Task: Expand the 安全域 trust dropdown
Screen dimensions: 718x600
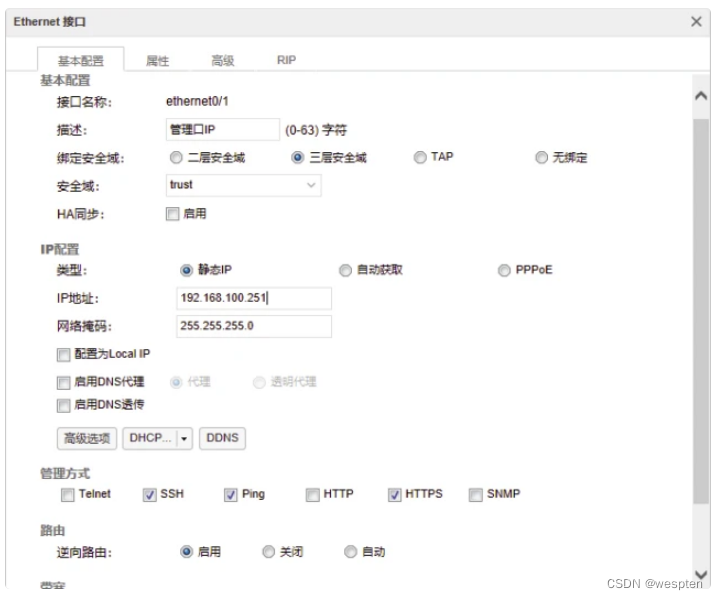Action: click(x=311, y=185)
